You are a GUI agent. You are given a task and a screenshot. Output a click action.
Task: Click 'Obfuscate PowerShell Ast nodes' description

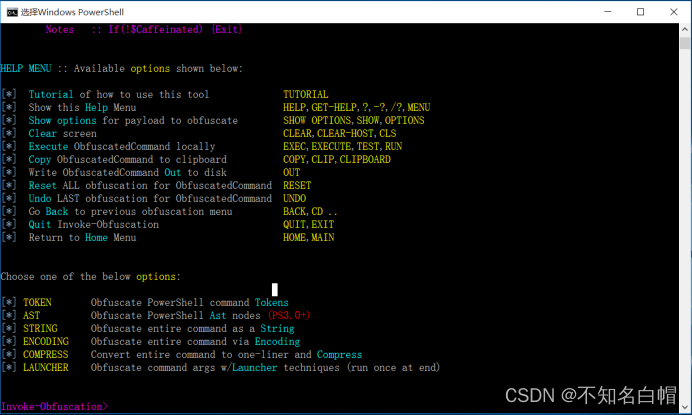(176, 316)
